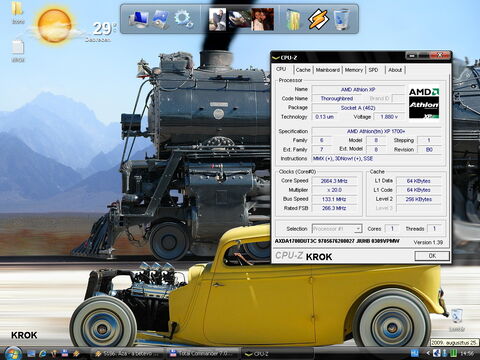Viewport: 480px width, 360px height.
Task: Open the couple photo thumbnail in dock
Action: point(263,19)
